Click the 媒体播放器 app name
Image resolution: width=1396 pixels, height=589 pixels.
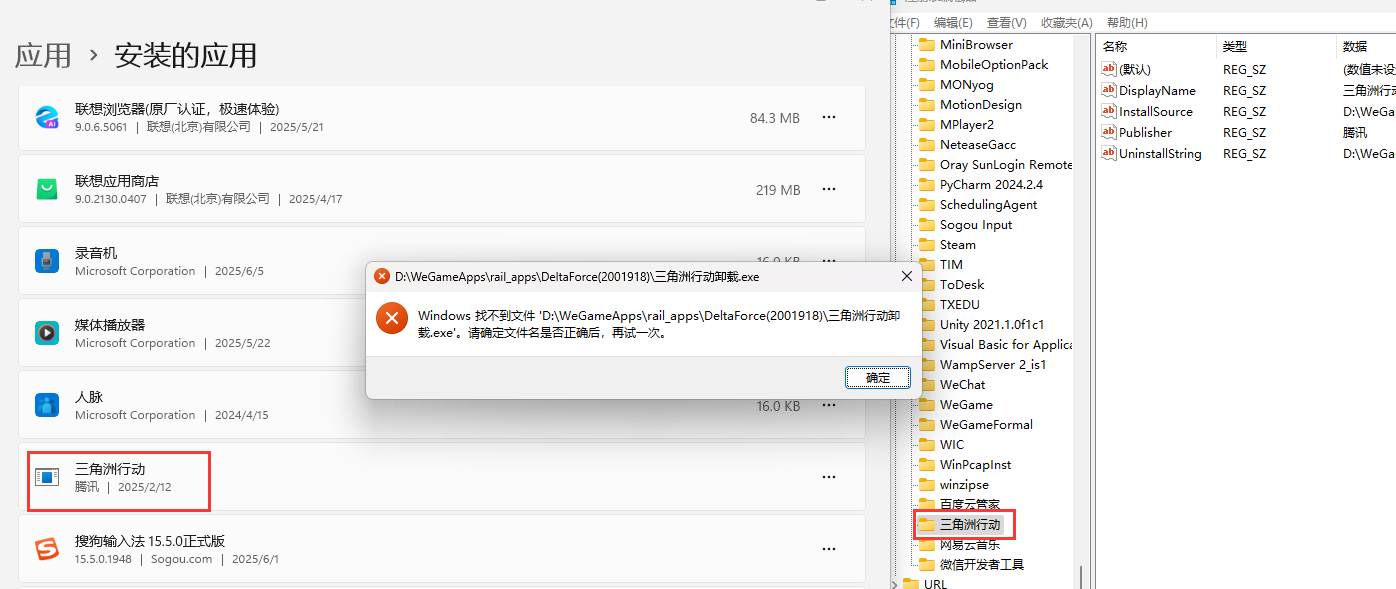[110, 325]
